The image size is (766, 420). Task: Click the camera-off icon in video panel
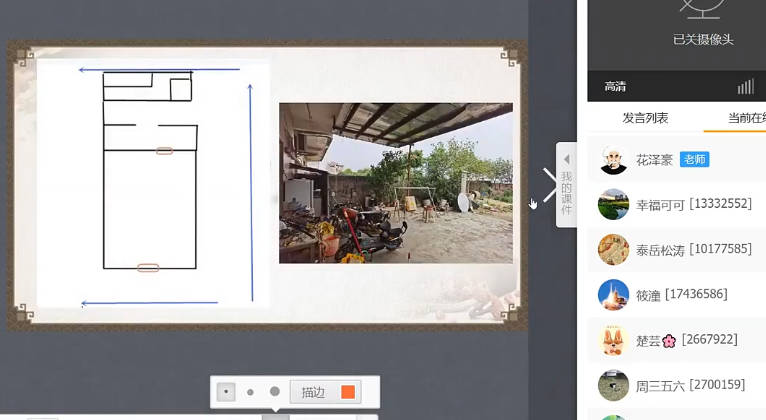[x=703, y=9]
